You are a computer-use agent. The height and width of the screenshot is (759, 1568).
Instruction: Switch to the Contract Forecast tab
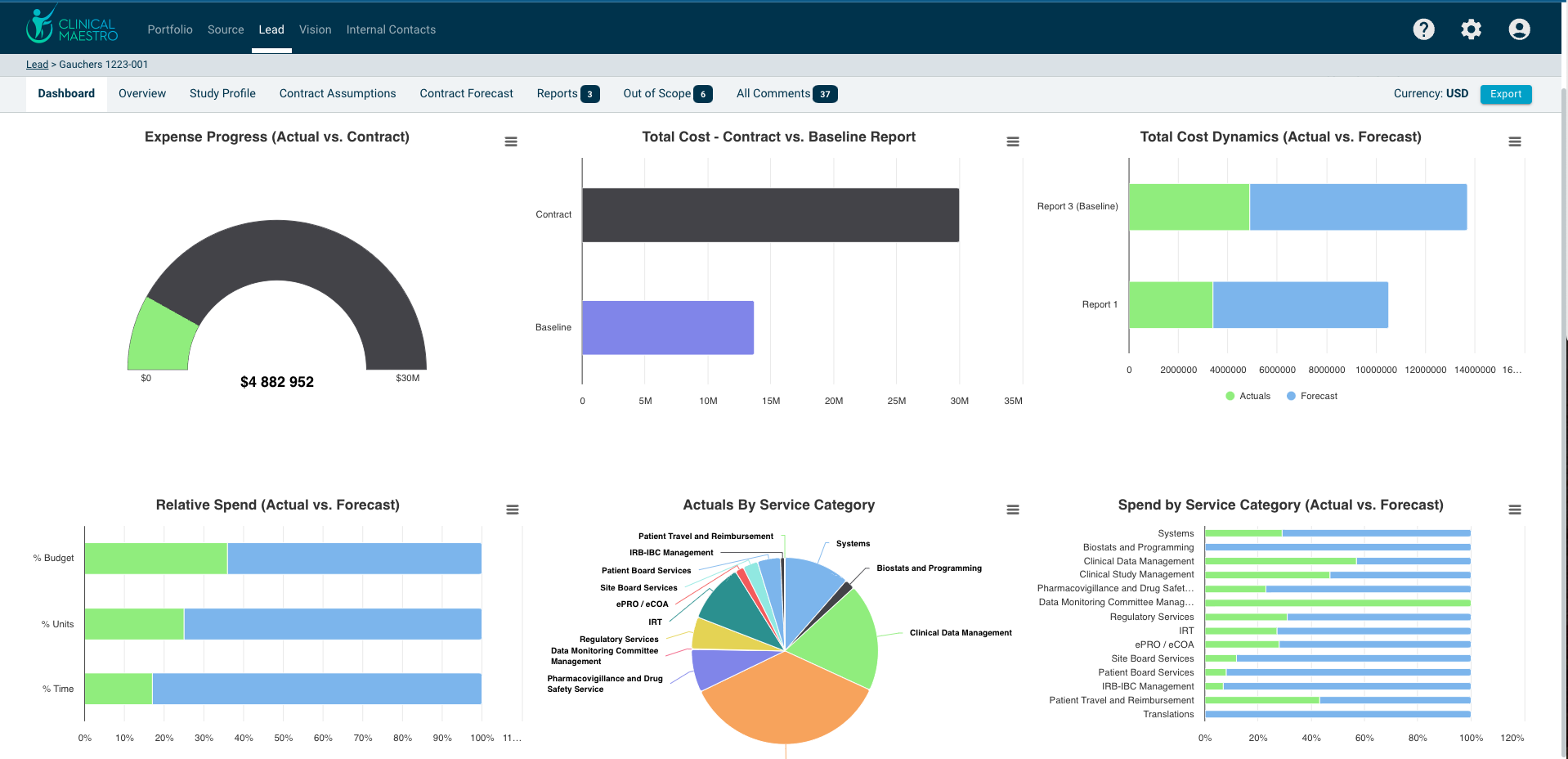coord(466,93)
